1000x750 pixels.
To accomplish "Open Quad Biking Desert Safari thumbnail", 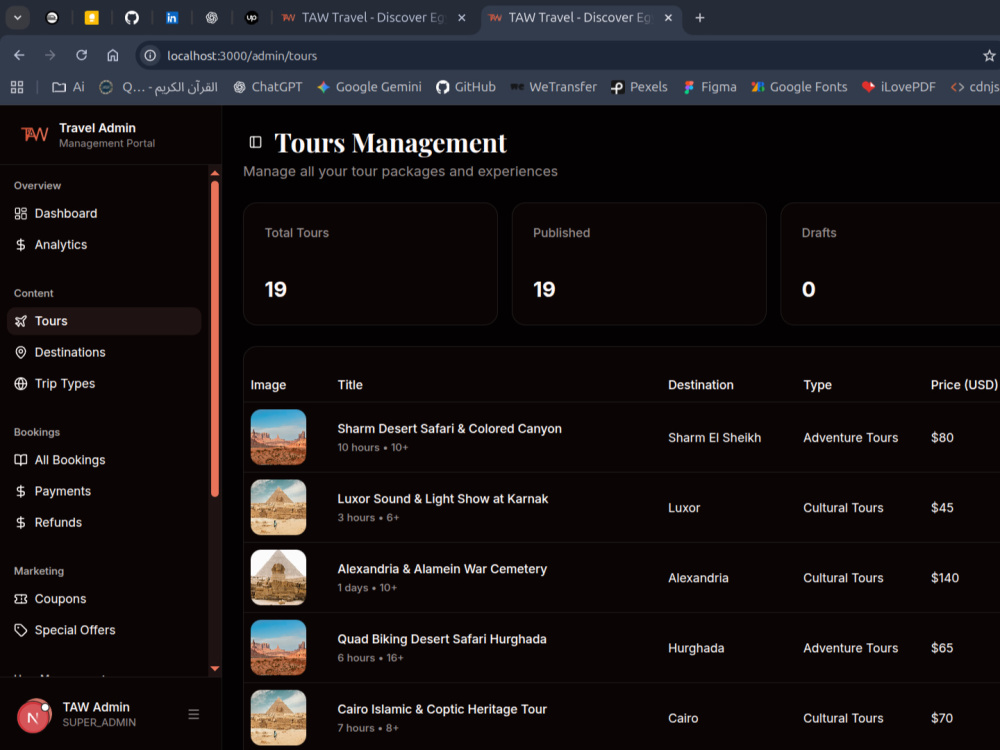I will tap(278, 647).
